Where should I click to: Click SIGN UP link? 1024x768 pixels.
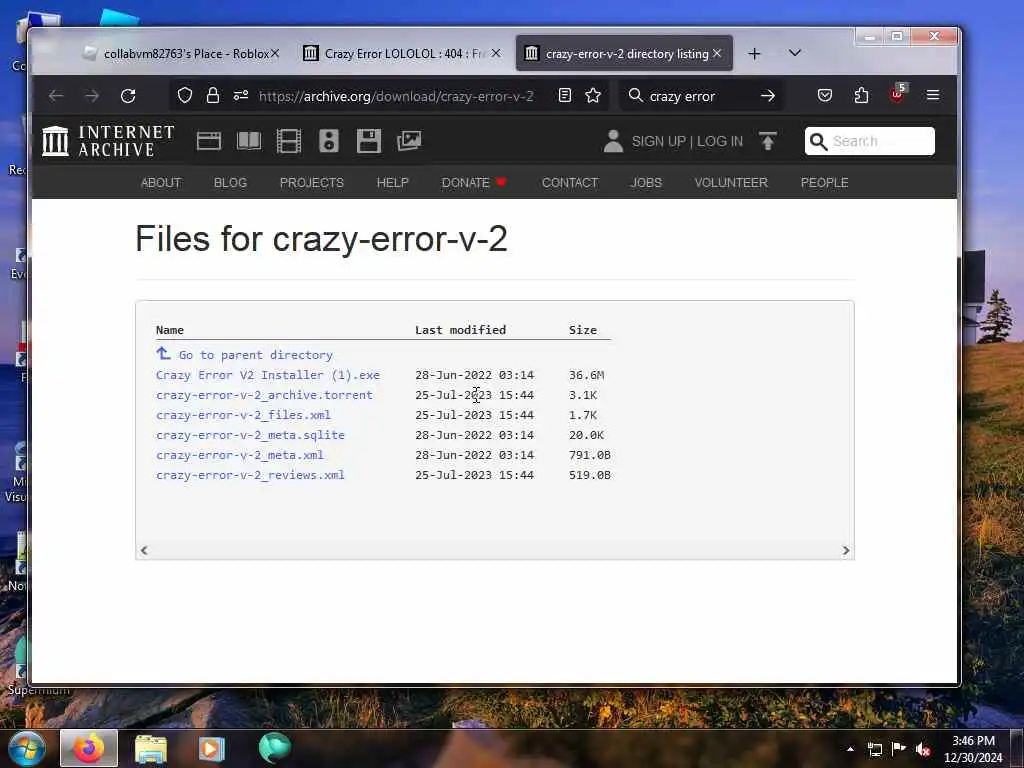658,141
